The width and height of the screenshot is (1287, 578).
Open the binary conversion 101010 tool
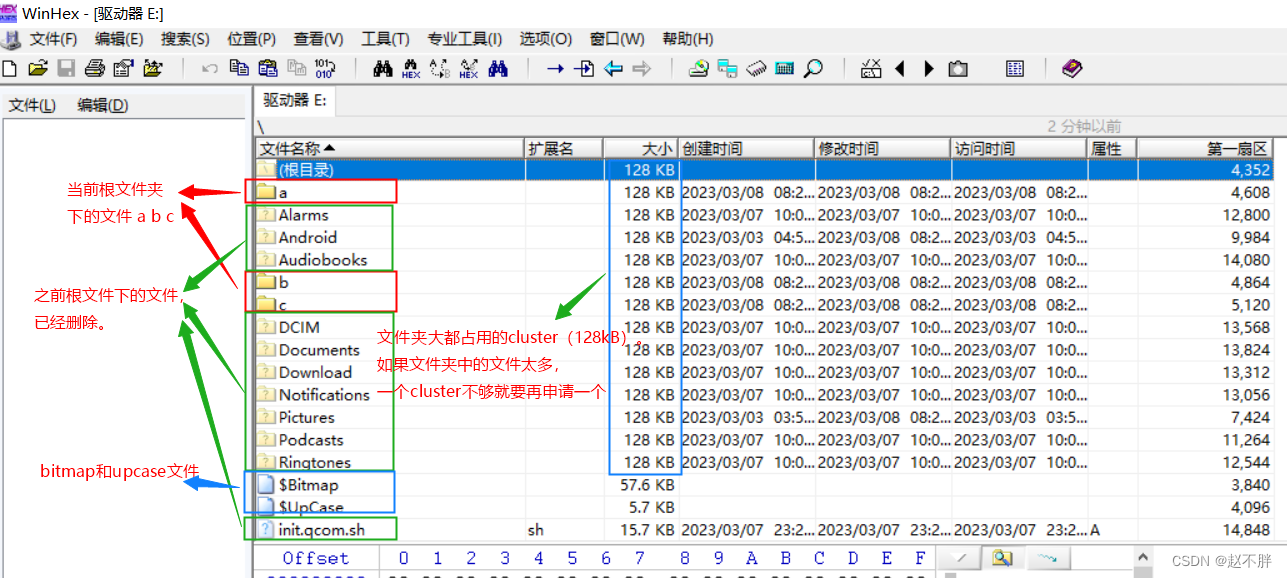click(325, 68)
